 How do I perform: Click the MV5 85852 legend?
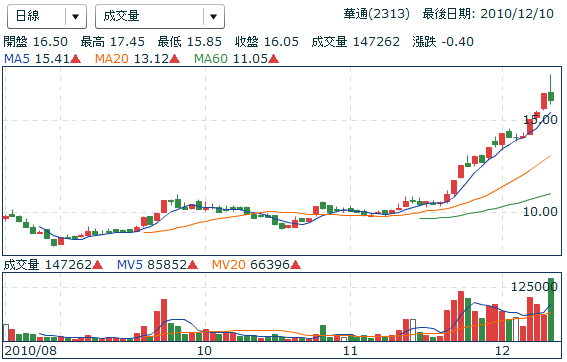[x=152, y=265]
